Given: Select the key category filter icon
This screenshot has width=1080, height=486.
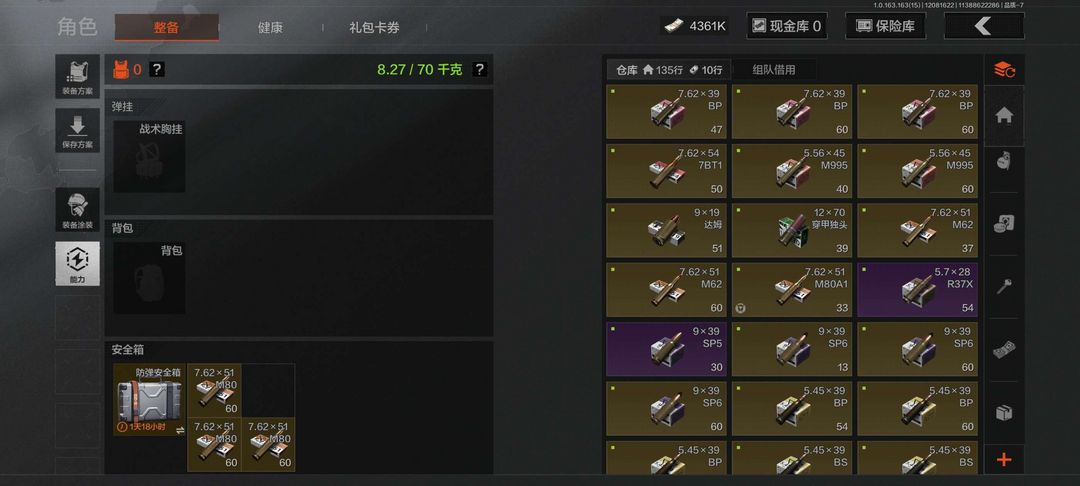Looking at the screenshot, I should point(1004,286).
